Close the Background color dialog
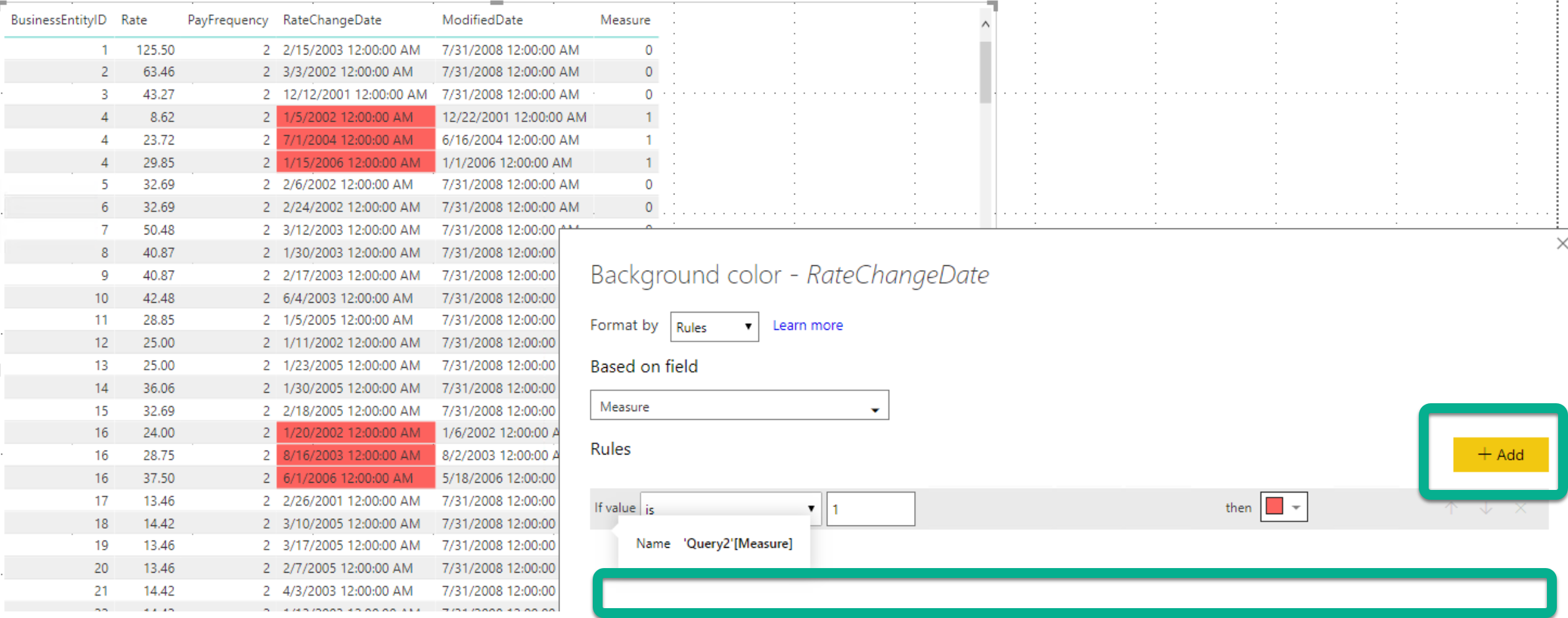The height and width of the screenshot is (618, 1568). [1561, 244]
